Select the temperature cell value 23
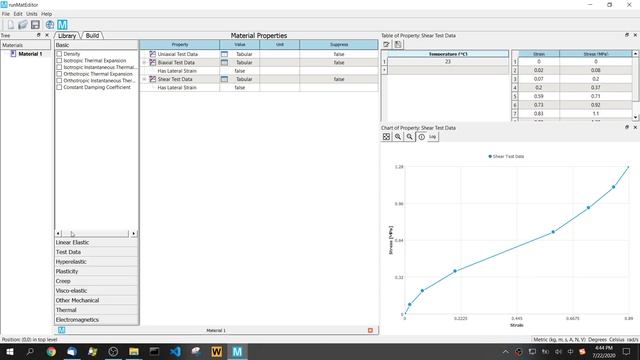 448,62
